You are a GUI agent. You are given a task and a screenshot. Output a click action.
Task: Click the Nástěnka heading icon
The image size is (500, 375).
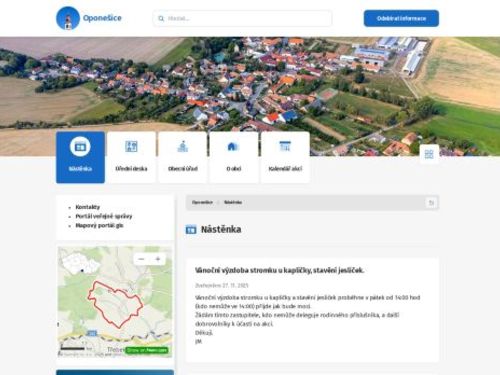(191, 230)
